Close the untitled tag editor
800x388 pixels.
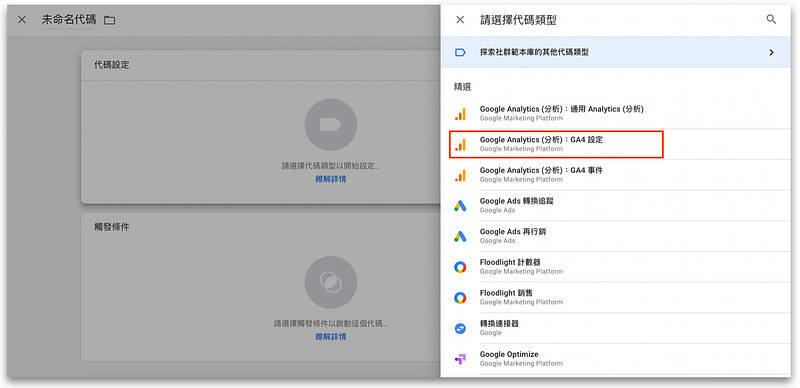tap(22, 20)
